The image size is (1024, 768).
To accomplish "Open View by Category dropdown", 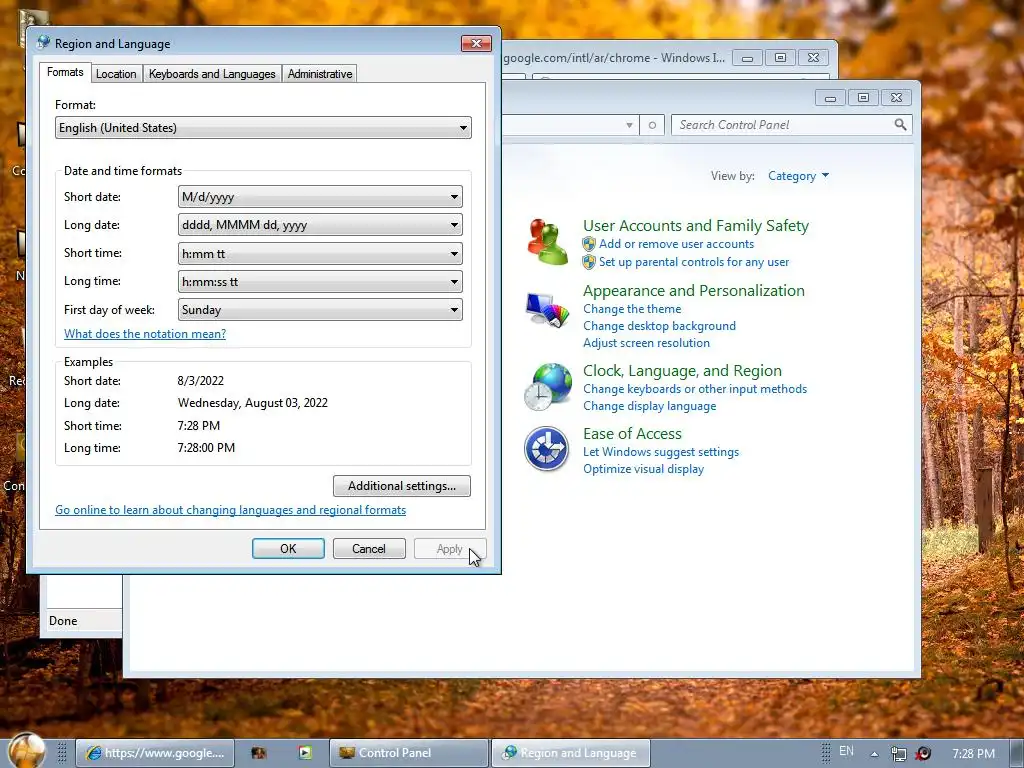I will pos(798,176).
